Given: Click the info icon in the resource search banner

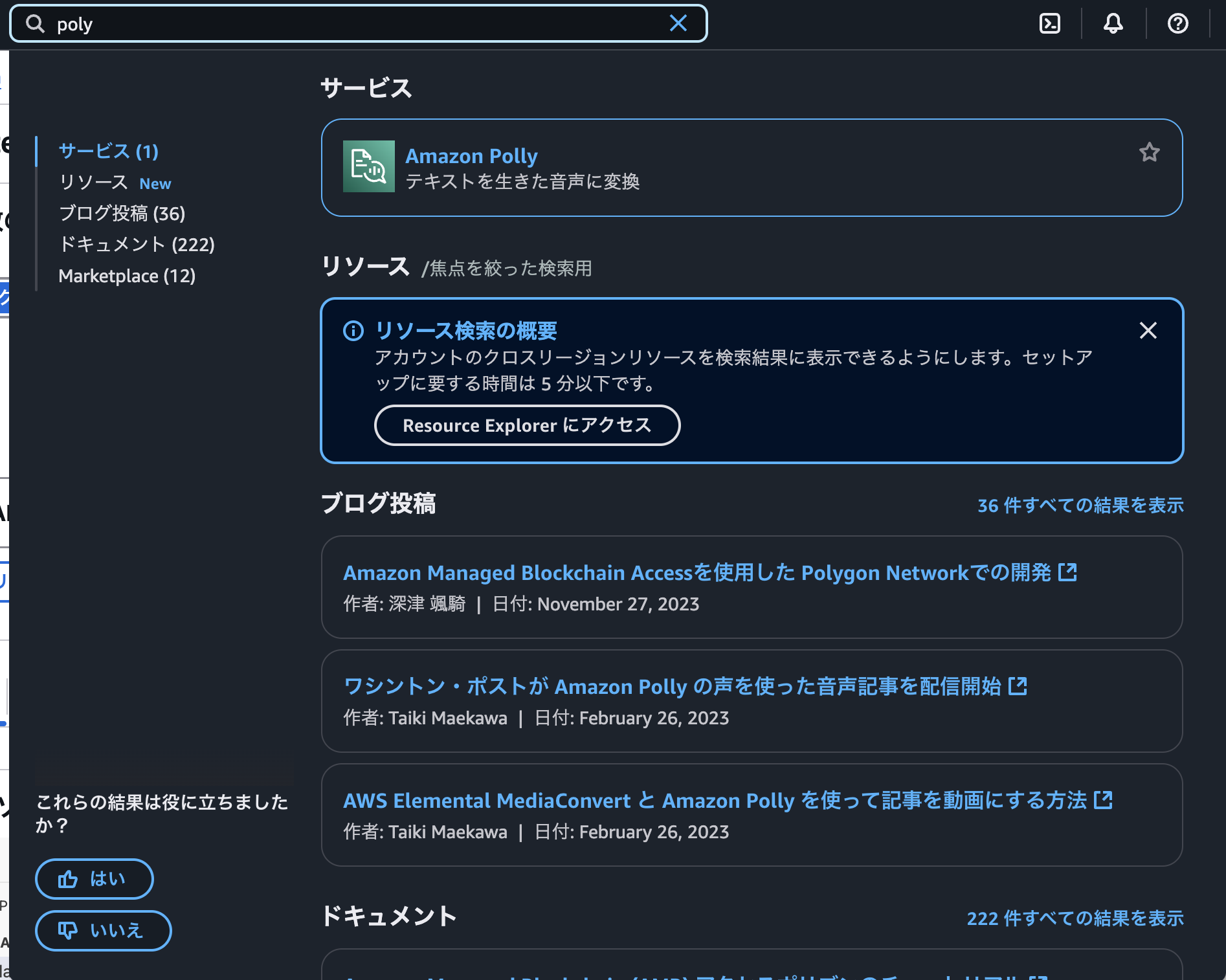Looking at the screenshot, I should pyautogui.click(x=353, y=331).
